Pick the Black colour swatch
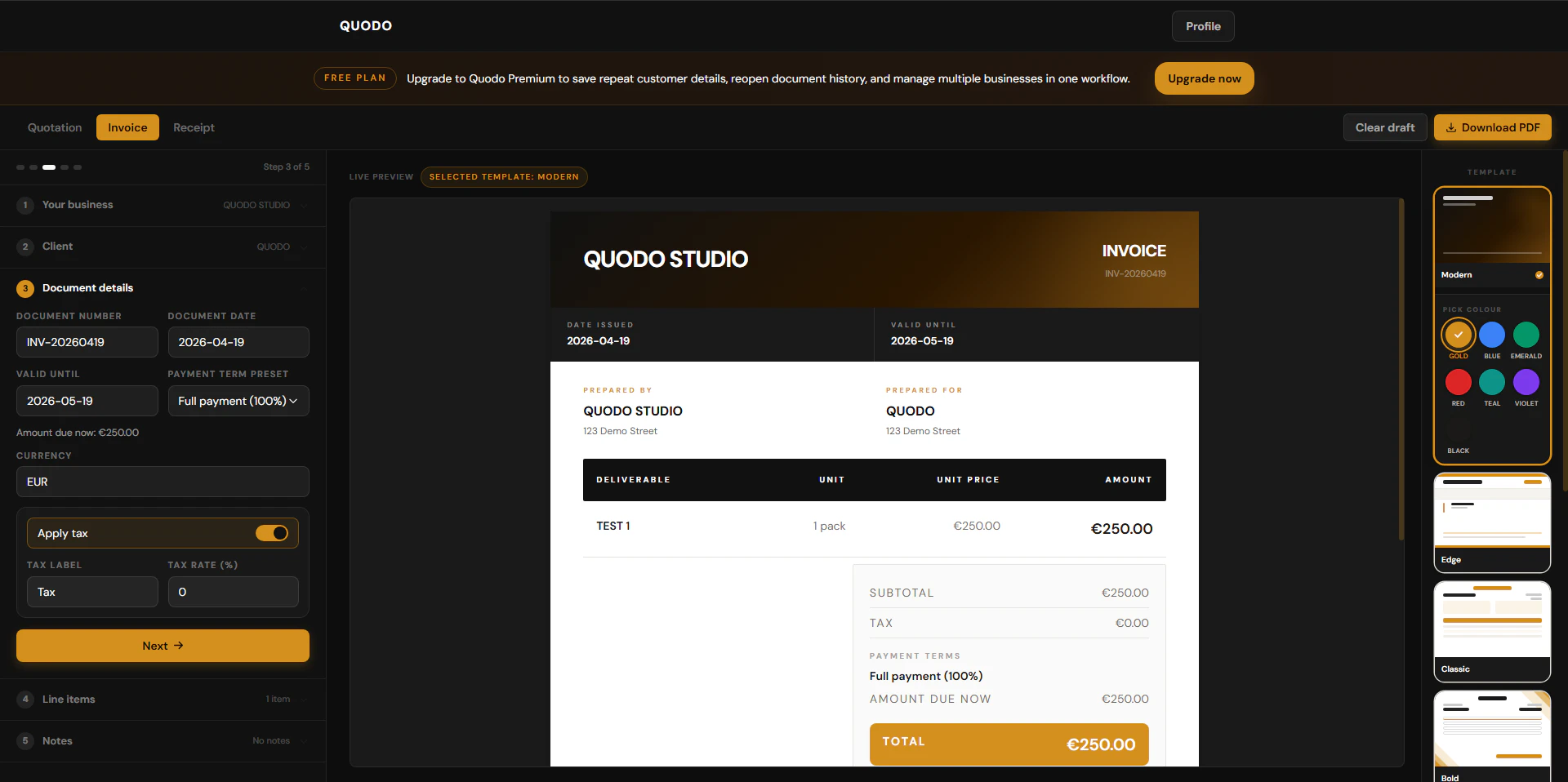 pos(1459,429)
